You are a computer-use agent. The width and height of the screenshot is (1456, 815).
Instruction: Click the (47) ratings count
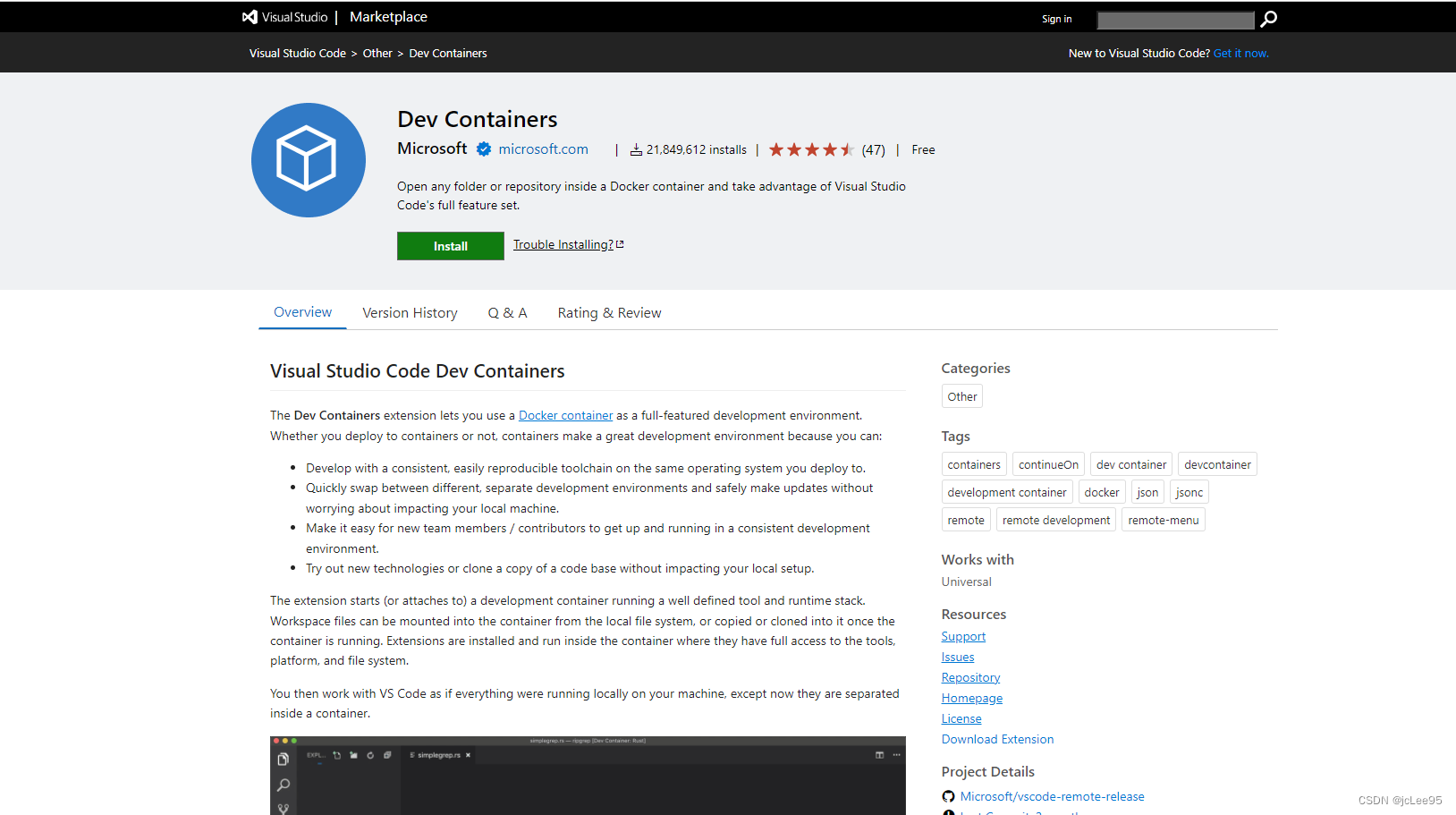pyautogui.click(x=874, y=150)
